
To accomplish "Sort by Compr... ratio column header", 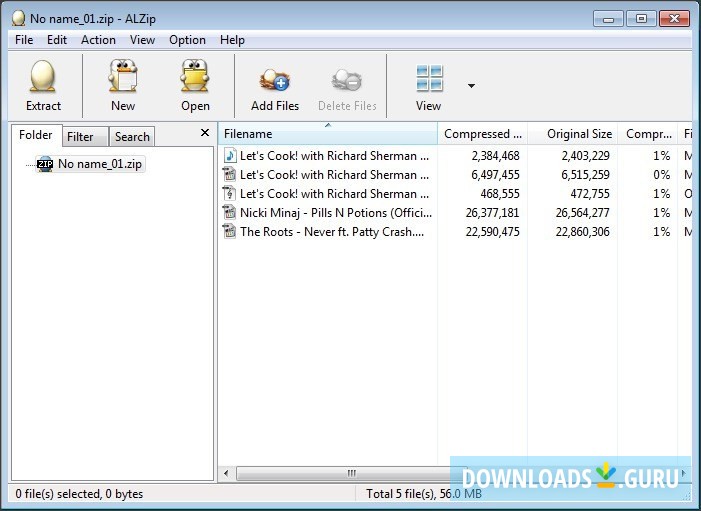I will (x=648, y=134).
